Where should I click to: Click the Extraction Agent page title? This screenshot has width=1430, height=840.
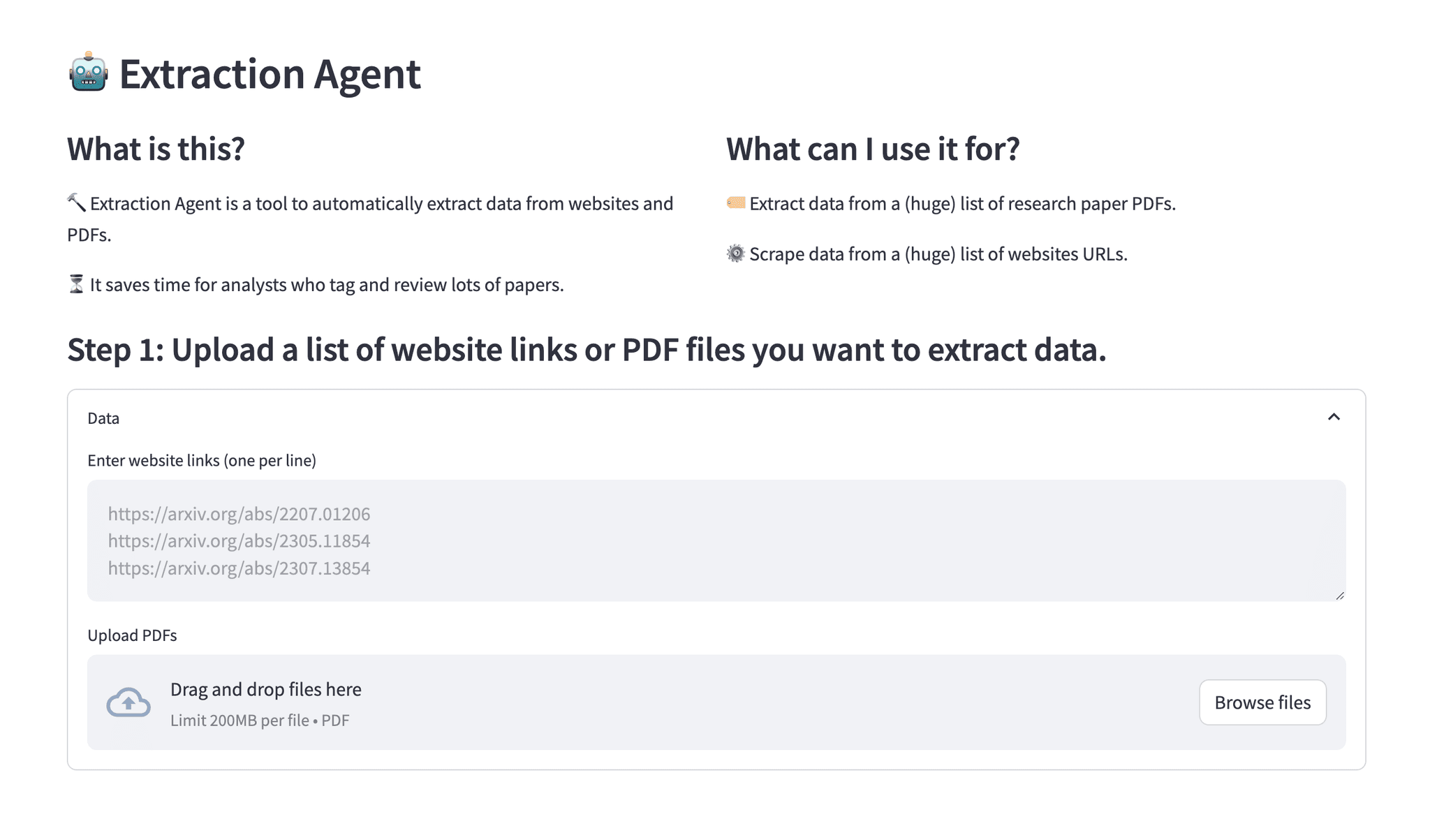click(270, 73)
